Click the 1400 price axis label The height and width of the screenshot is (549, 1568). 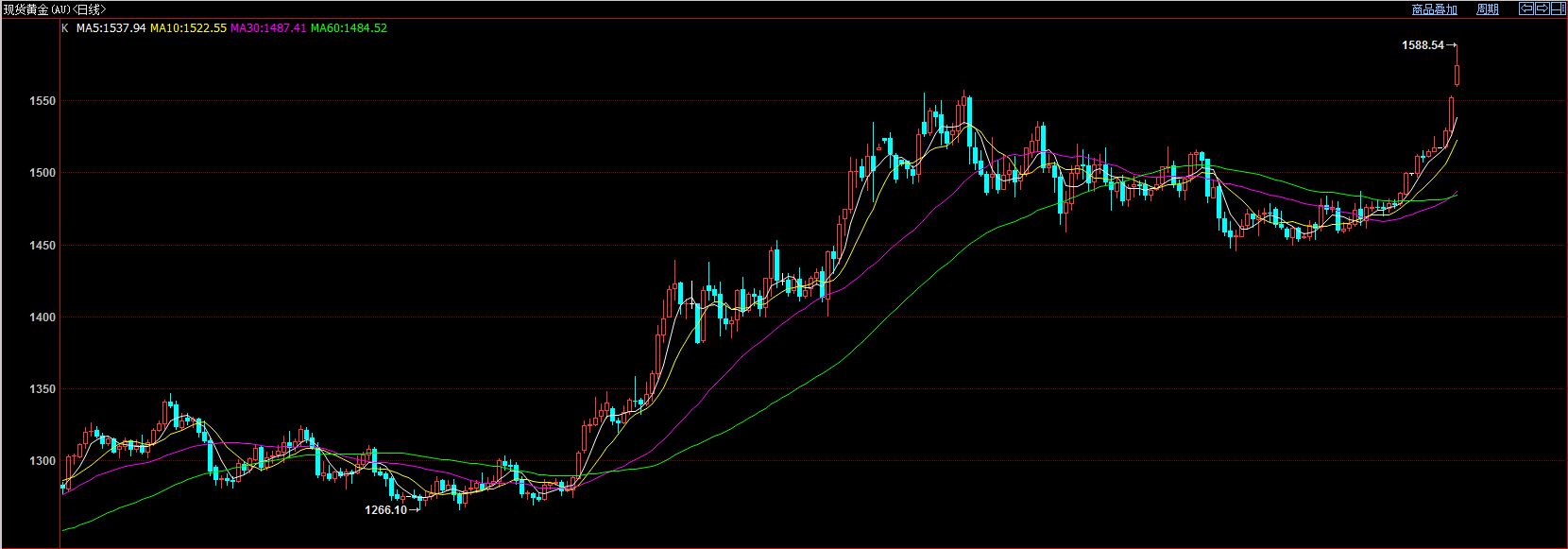(x=43, y=317)
